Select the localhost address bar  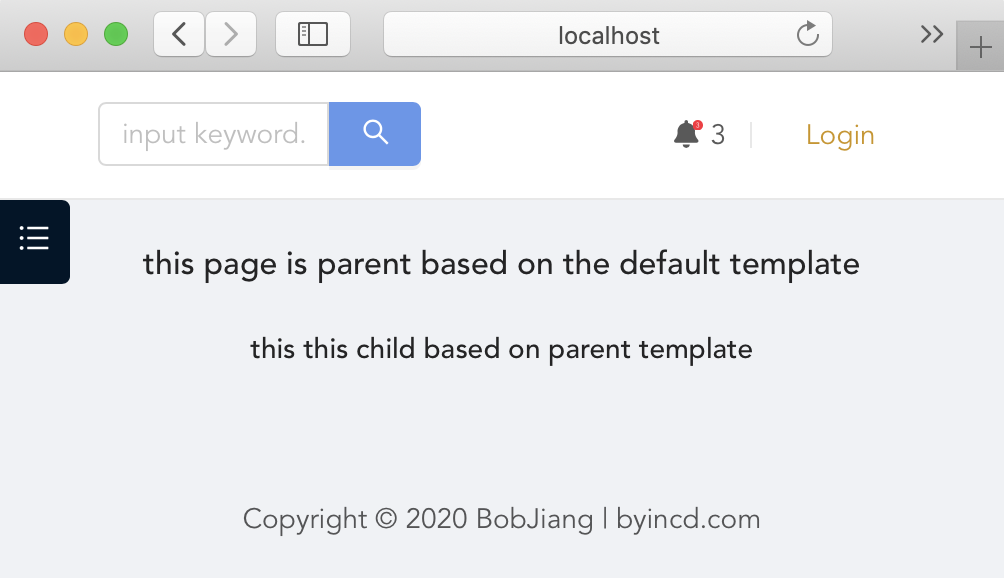[608, 34]
